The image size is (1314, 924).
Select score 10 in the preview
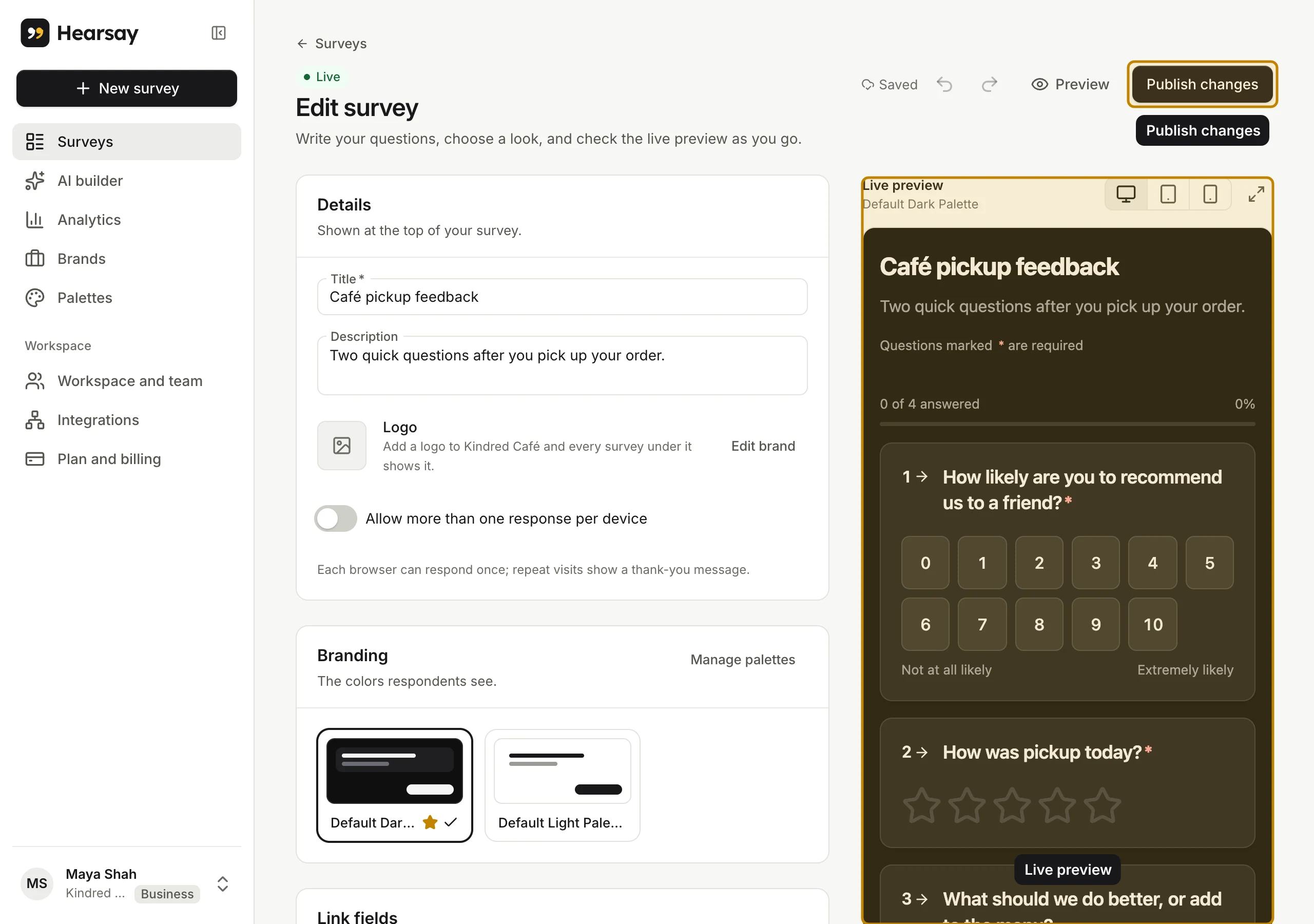click(x=1153, y=624)
